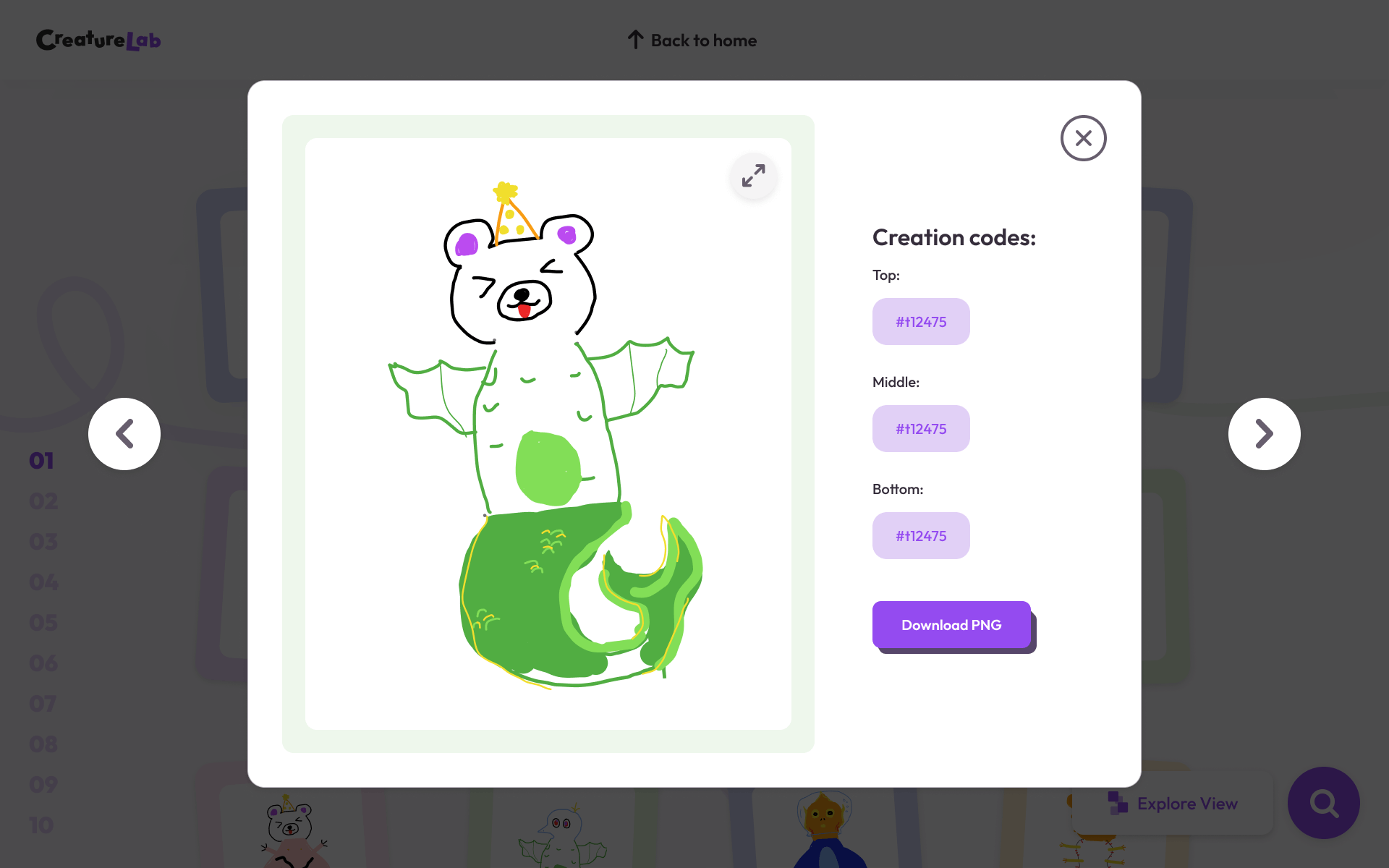This screenshot has height=868, width=1389.
Task: Go to the next creature
Action: 1264,434
